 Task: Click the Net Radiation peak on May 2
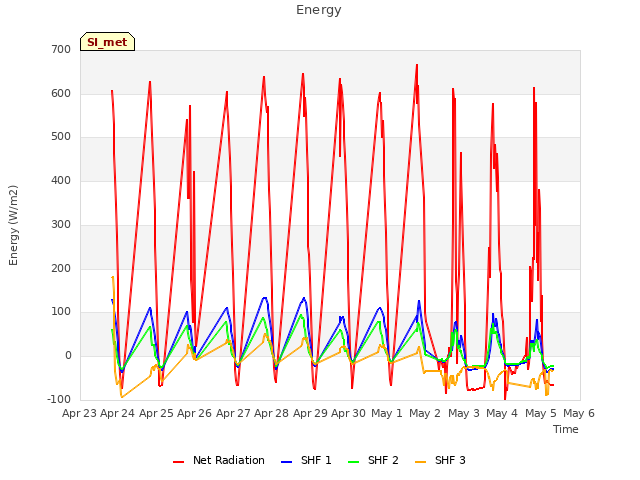pyautogui.click(x=417, y=65)
